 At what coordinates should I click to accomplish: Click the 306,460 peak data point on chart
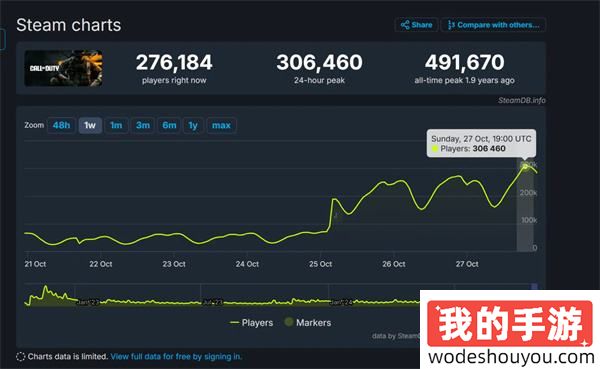[x=525, y=167]
